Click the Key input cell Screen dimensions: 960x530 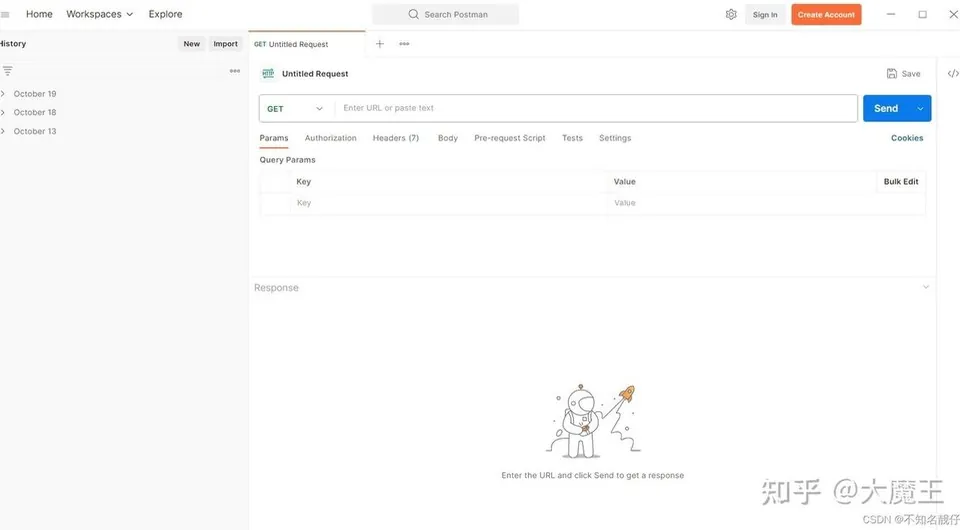click(450, 203)
